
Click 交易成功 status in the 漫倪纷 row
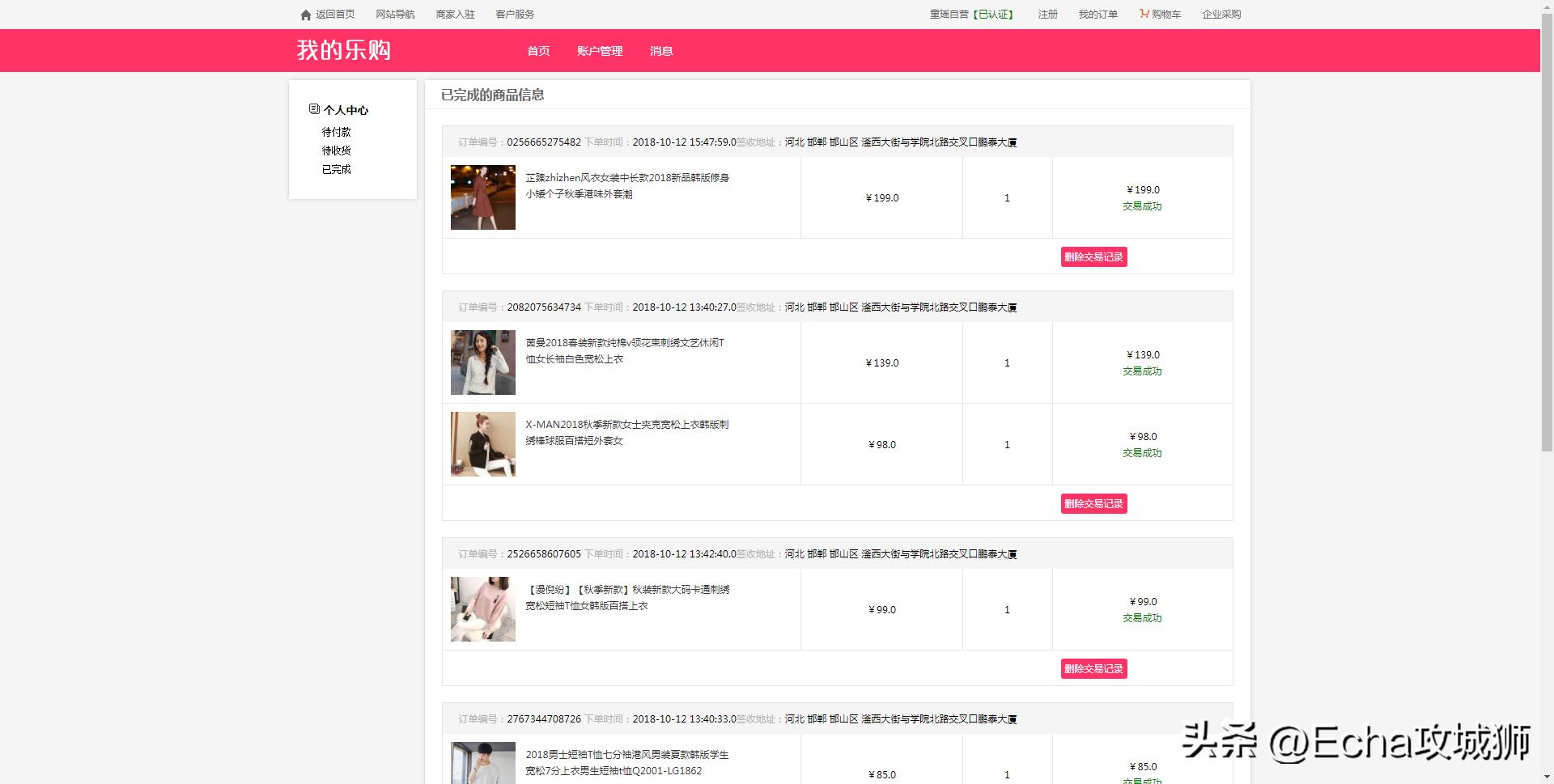[x=1142, y=618]
